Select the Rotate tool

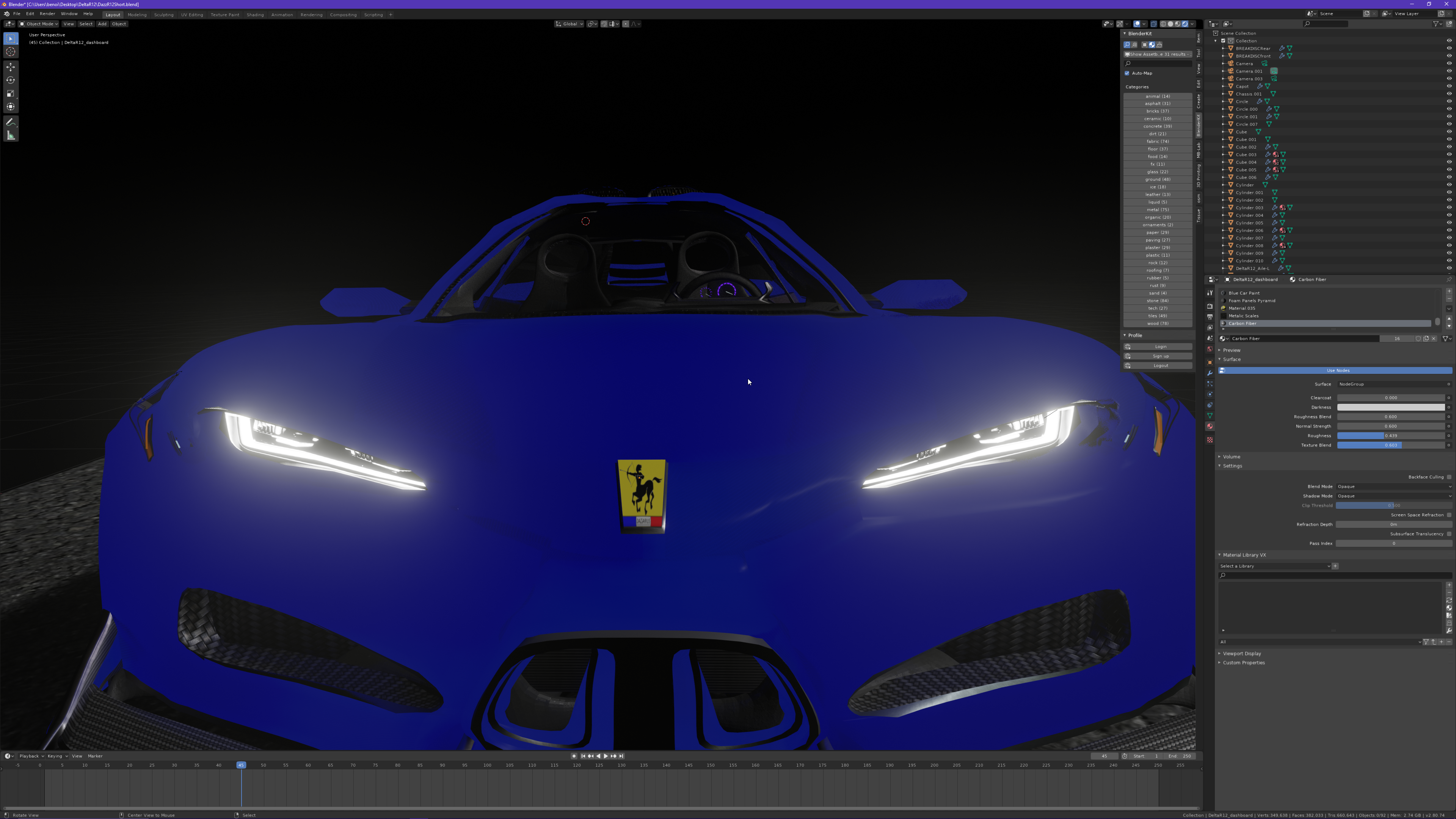point(11,80)
